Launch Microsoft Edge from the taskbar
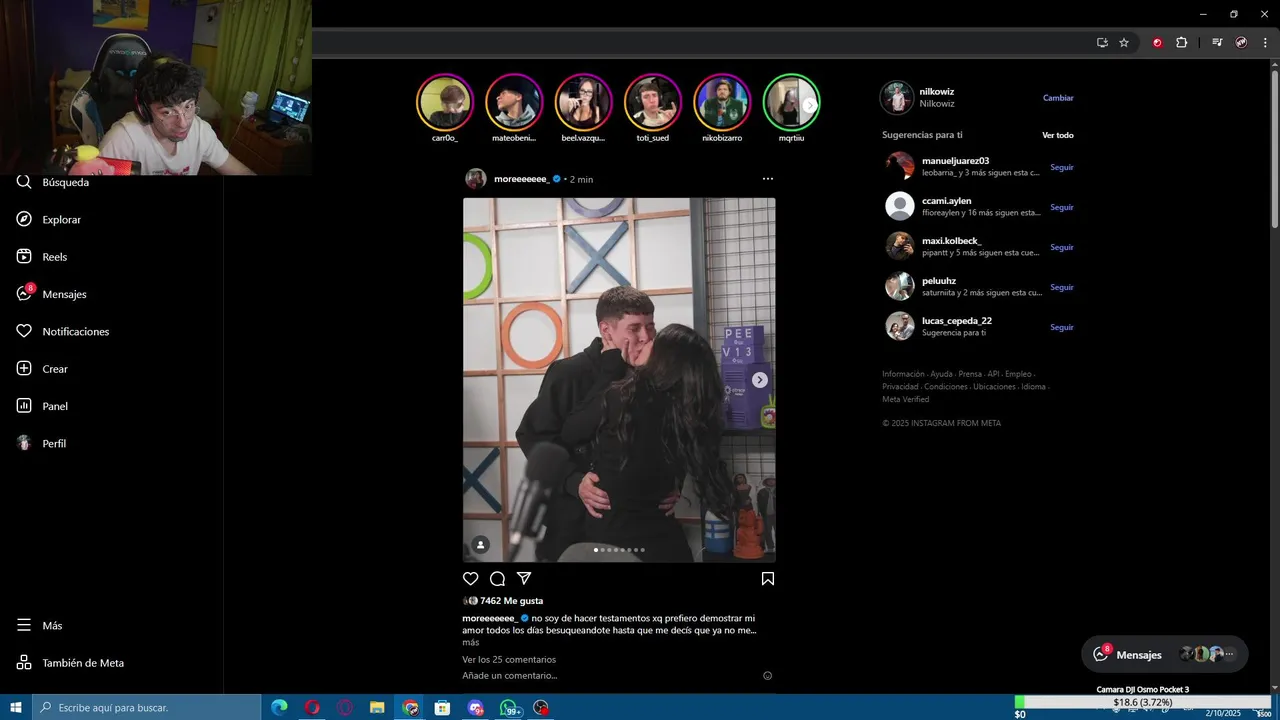 click(x=279, y=708)
